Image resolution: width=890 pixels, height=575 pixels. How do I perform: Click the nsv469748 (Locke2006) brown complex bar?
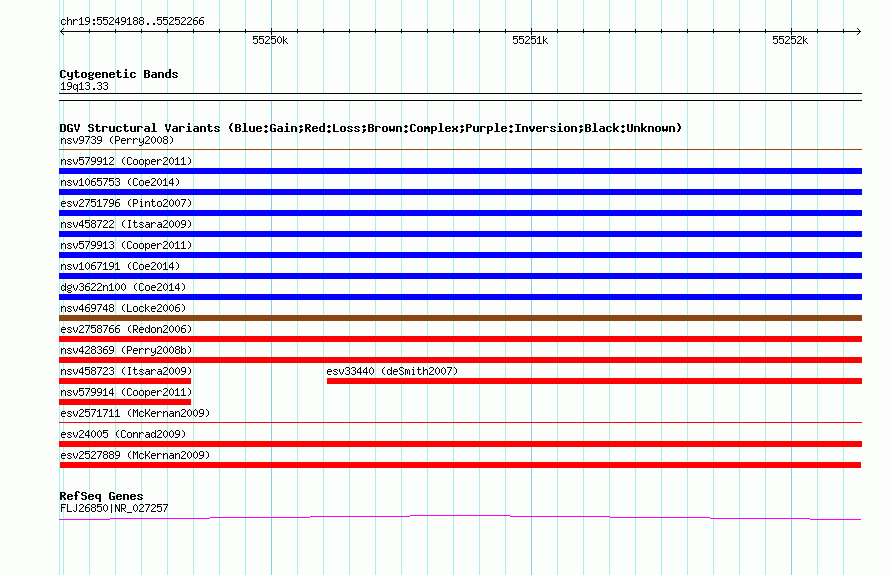[x=460, y=318]
